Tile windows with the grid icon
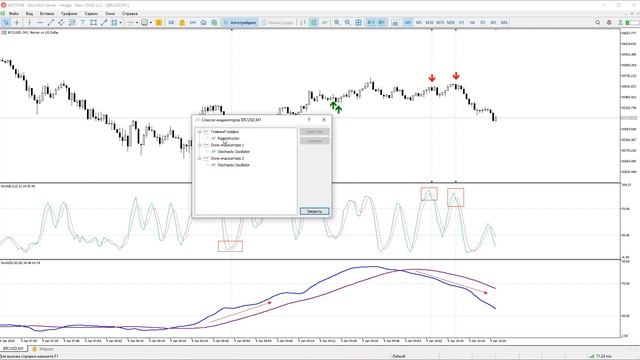640x360 pixels. (358, 22)
